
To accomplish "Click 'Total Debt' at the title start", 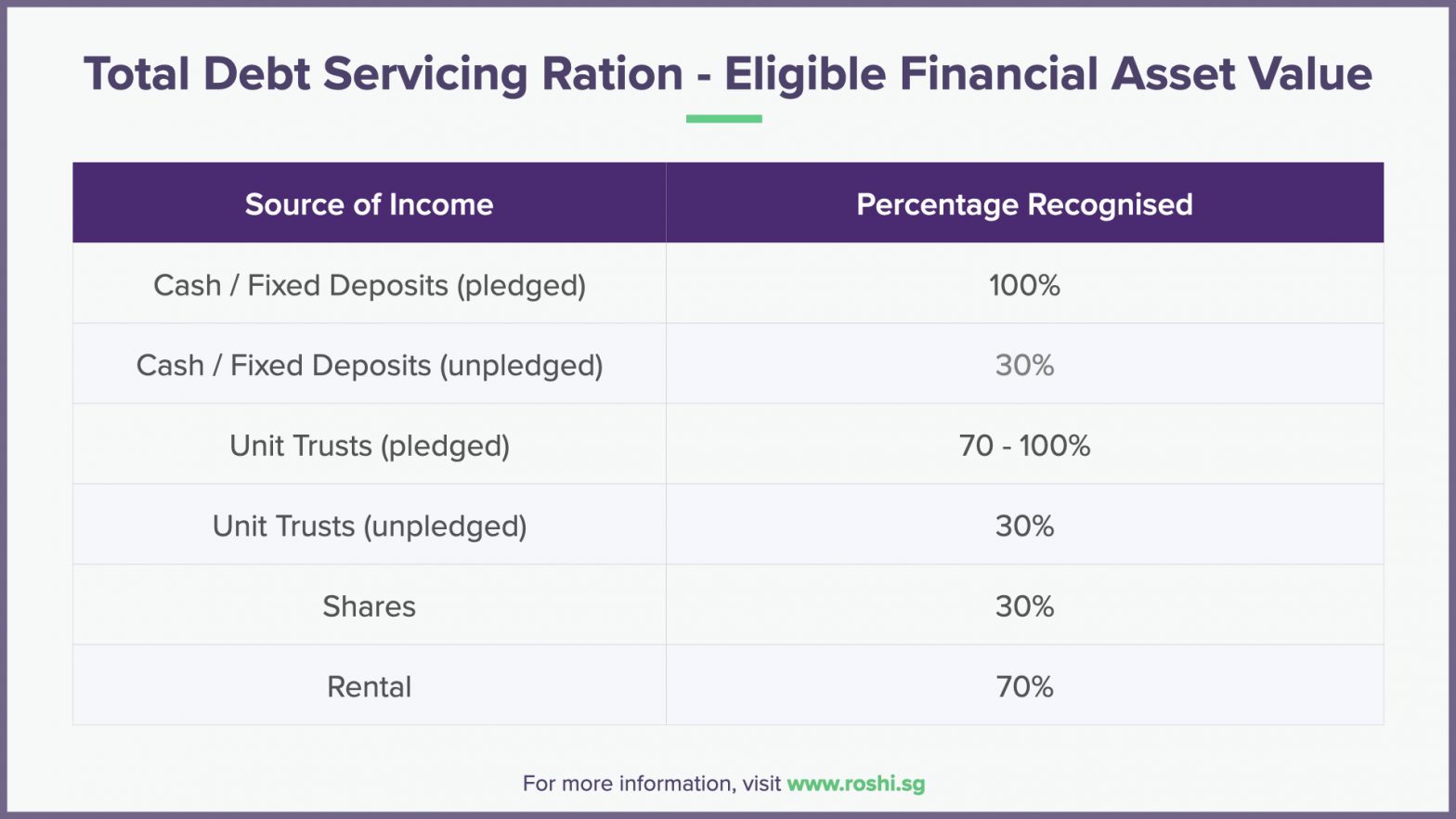I will pyautogui.click(x=196, y=74).
